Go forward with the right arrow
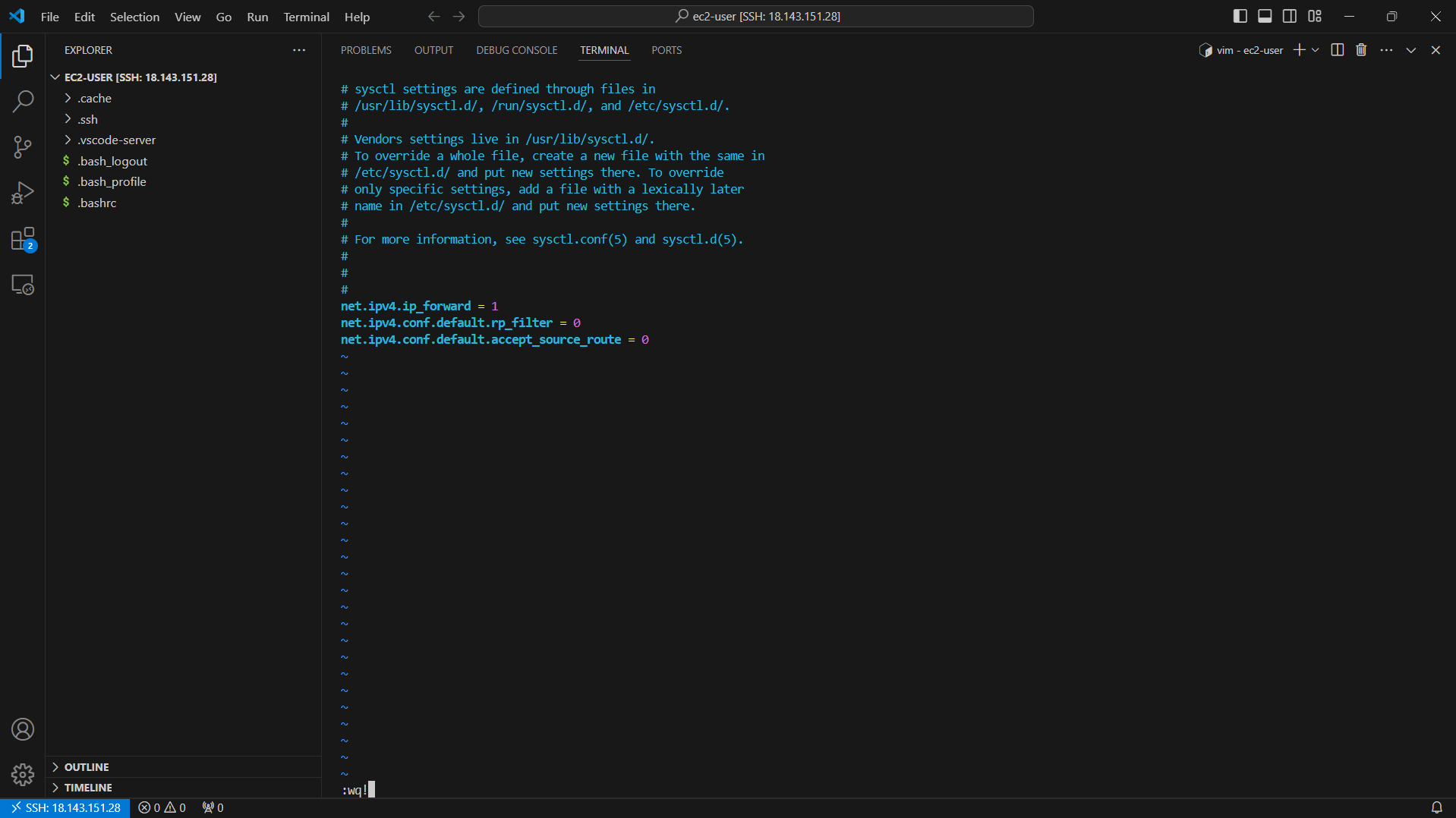 459,16
